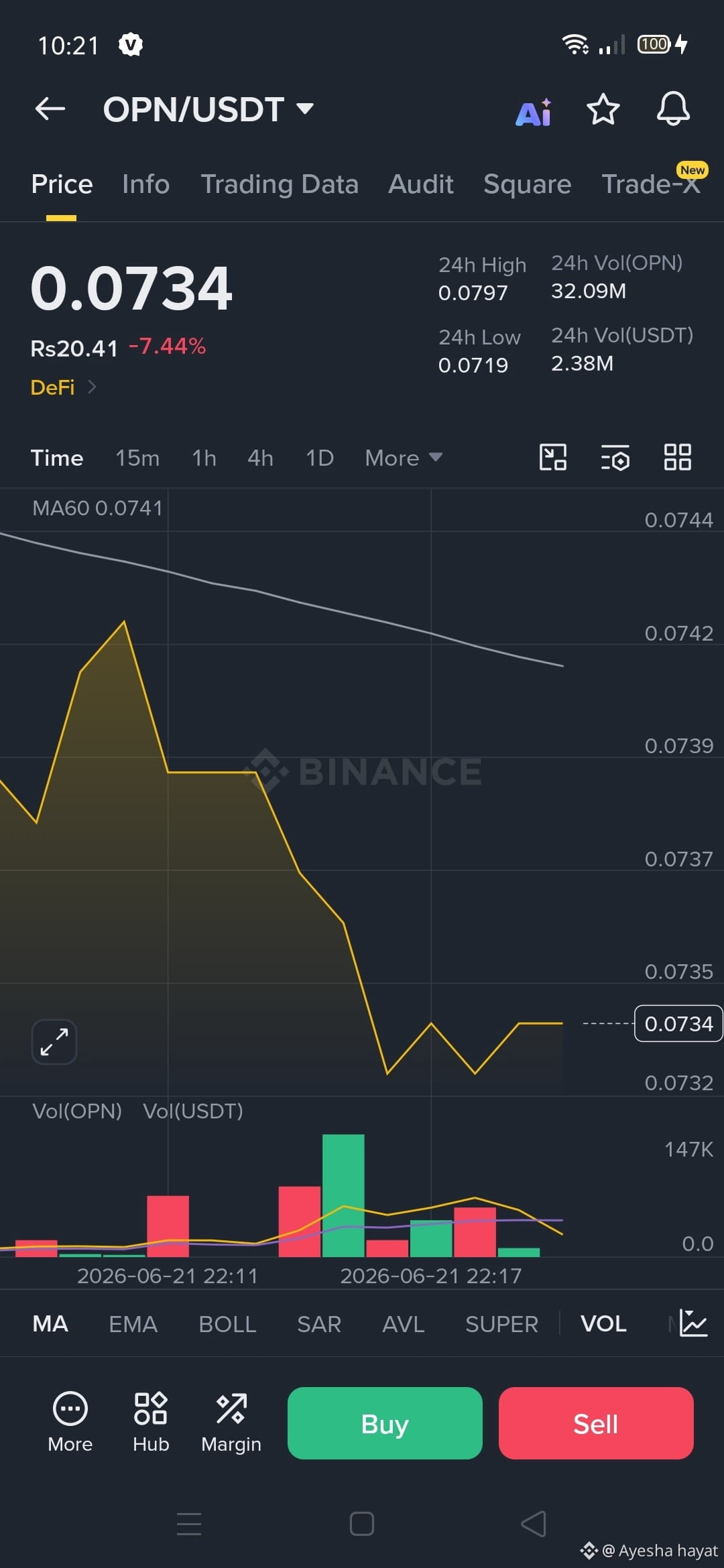Expand the More timeframes dropdown
Viewport: 724px width, 1568px height.
pos(404,458)
